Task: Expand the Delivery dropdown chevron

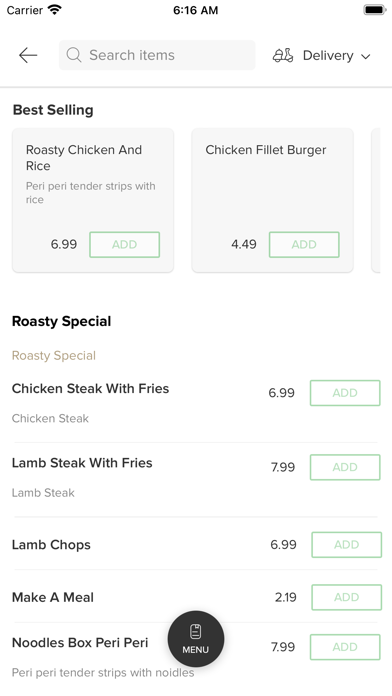Action: click(x=365, y=56)
